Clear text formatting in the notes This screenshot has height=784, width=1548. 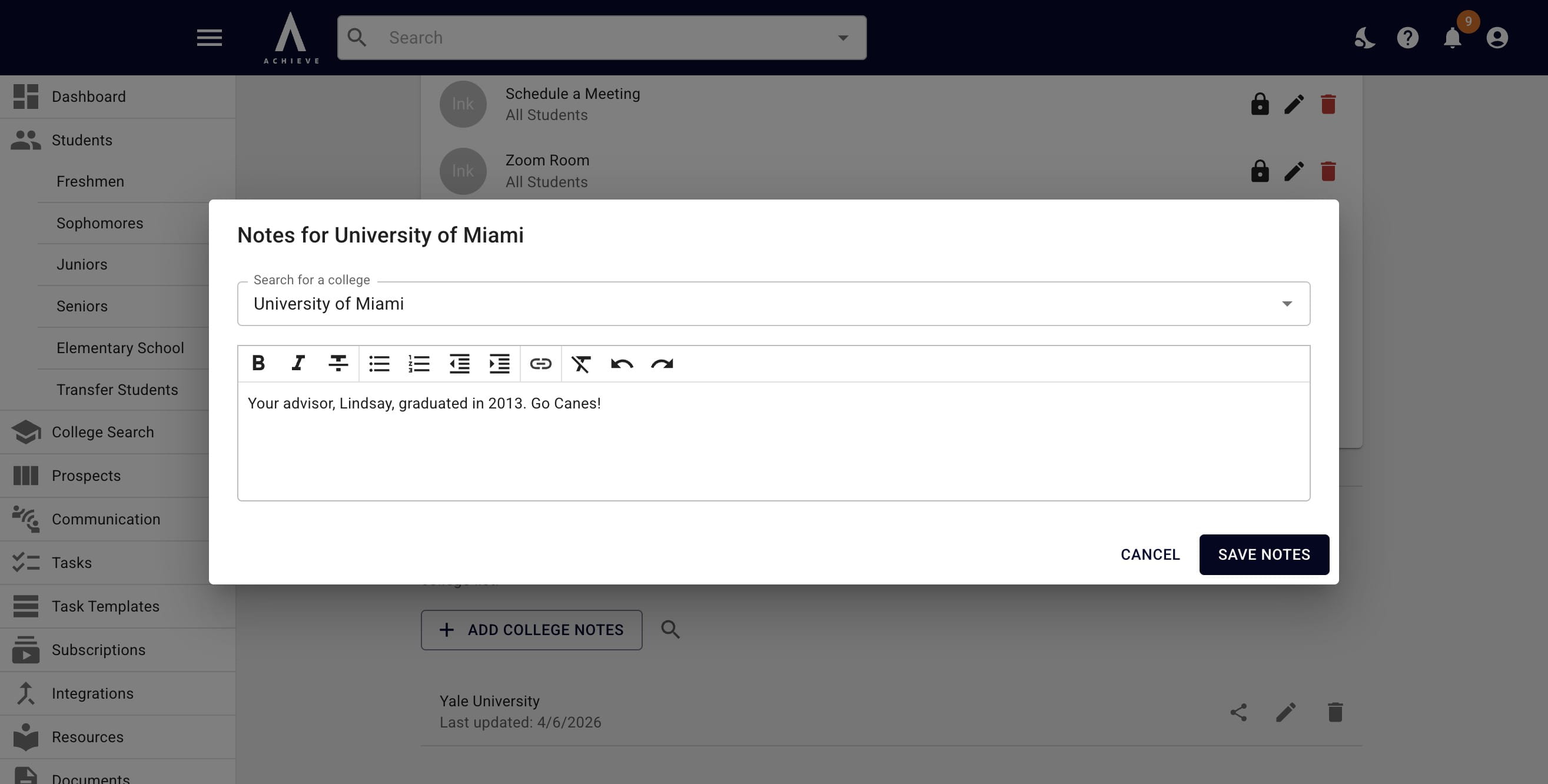tap(581, 364)
